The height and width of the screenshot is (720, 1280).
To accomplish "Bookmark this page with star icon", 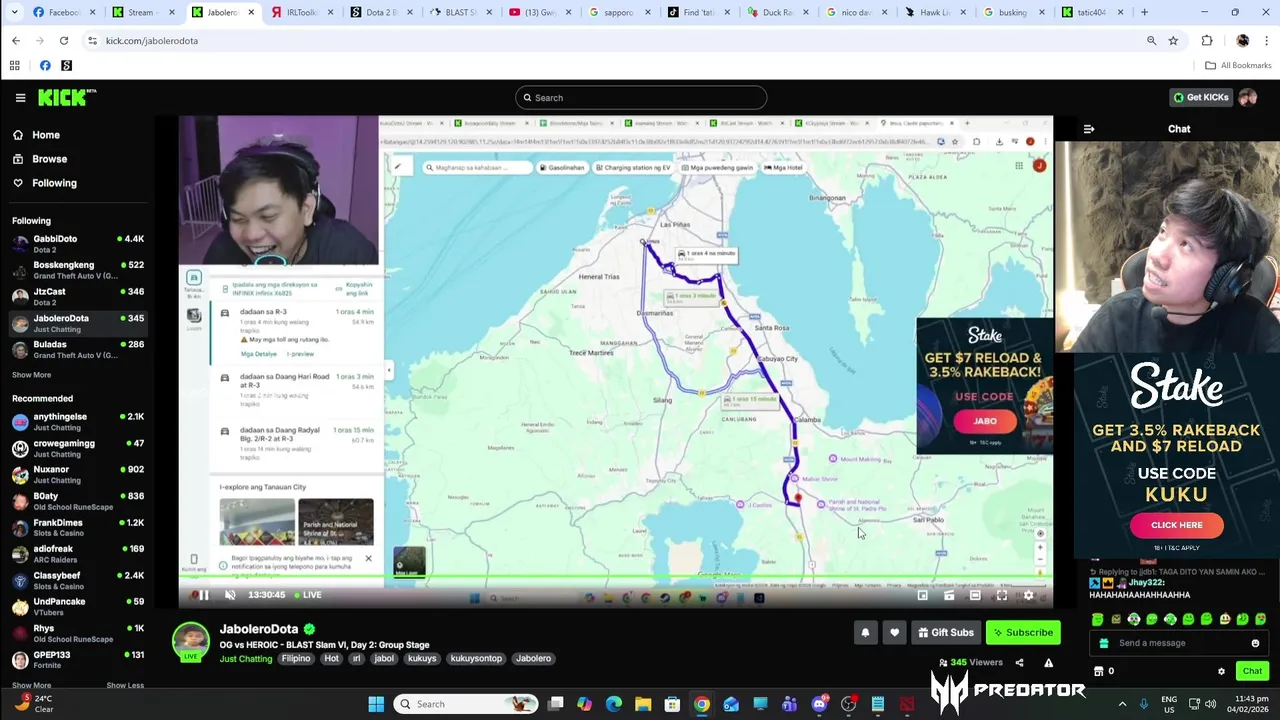I will point(1173,41).
